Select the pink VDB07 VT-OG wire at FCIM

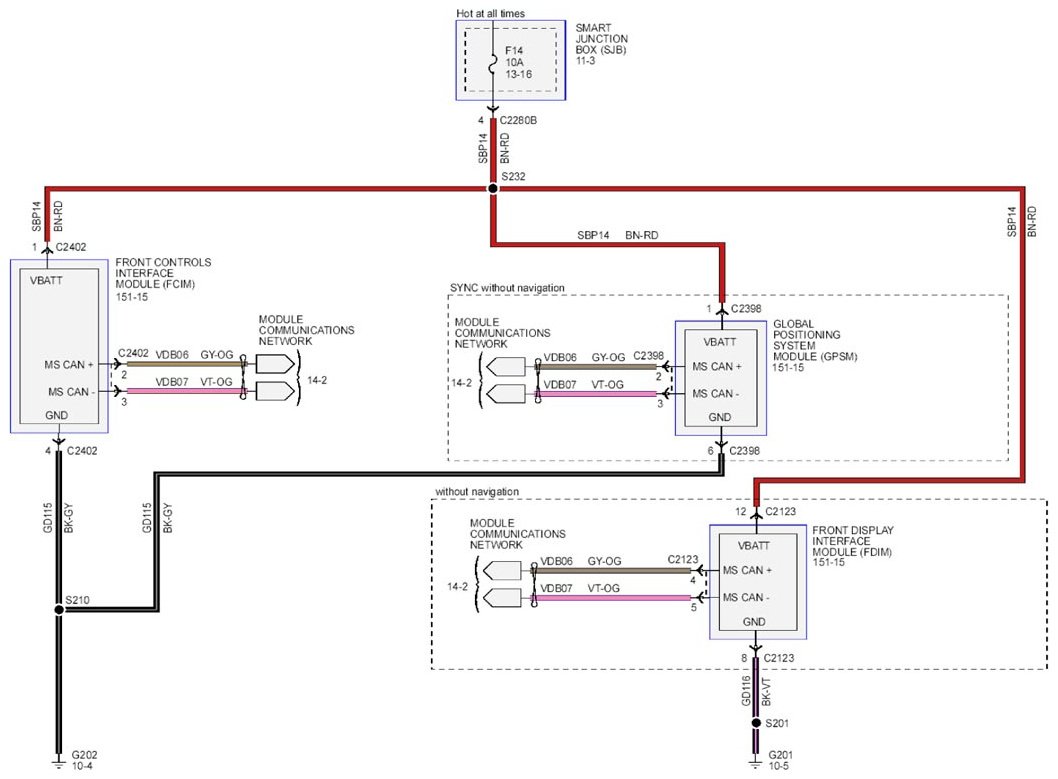coord(184,391)
